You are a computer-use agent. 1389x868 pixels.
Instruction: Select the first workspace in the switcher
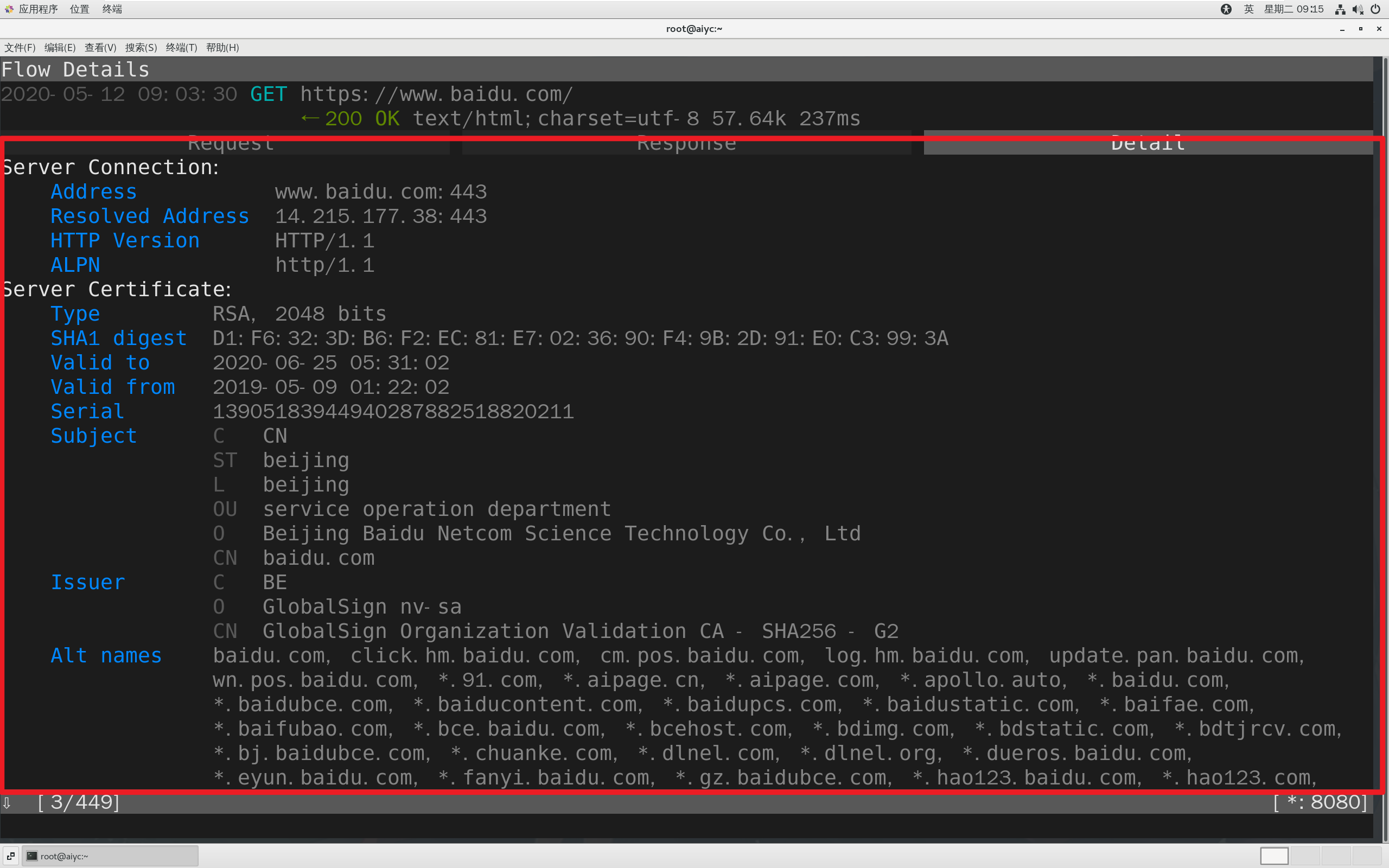click(1274, 856)
